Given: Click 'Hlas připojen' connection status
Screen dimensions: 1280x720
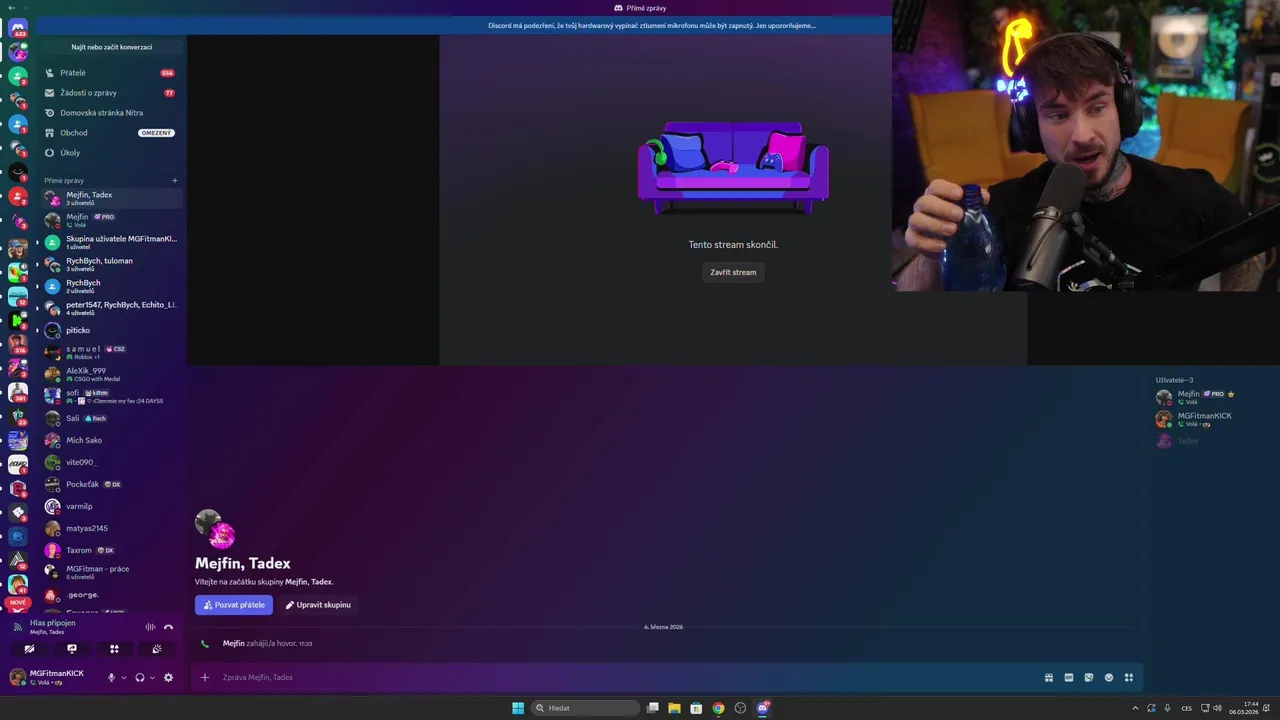Looking at the screenshot, I should (x=52, y=623).
